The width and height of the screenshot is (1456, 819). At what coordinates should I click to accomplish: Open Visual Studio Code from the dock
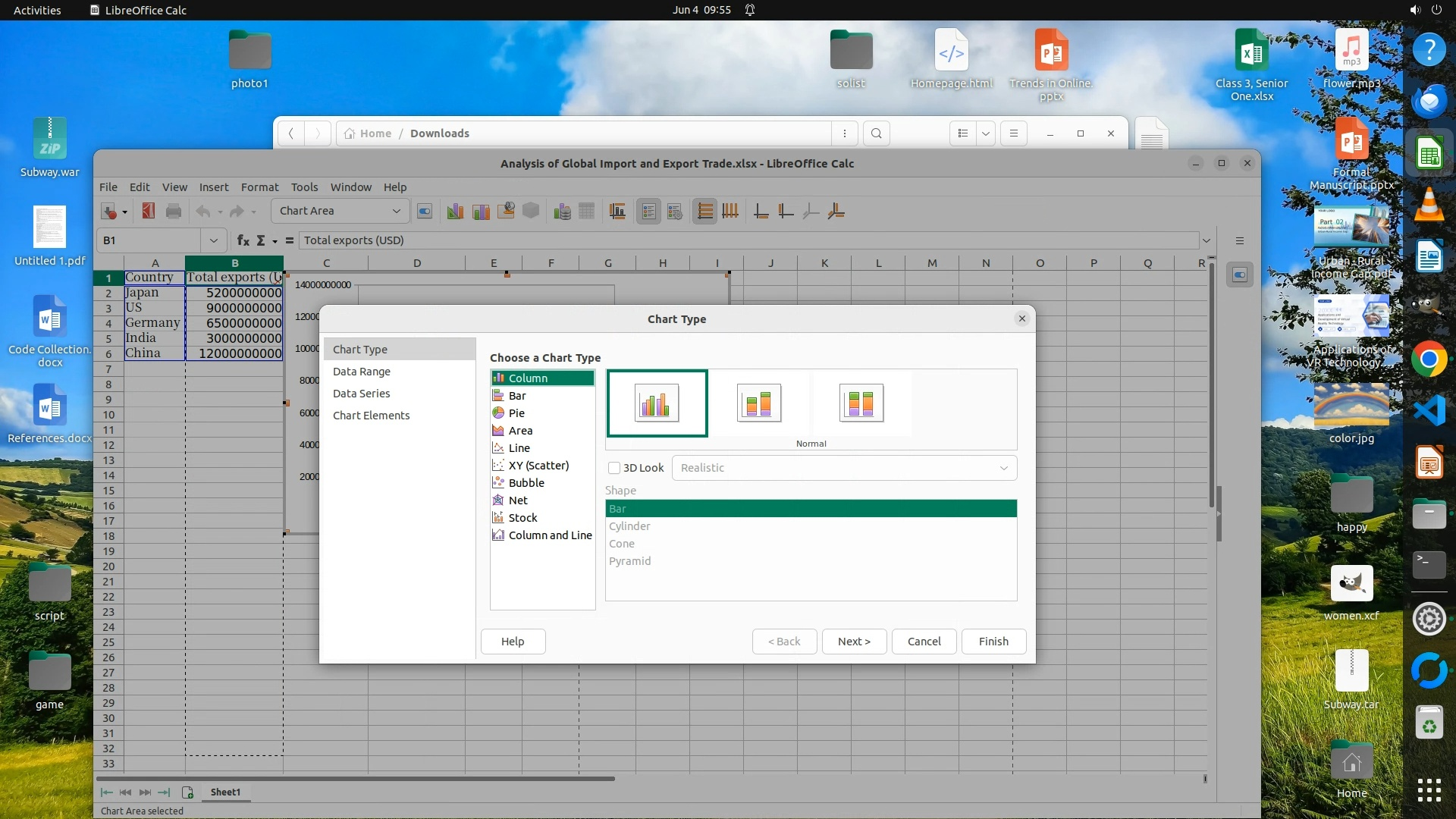[x=1429, y=411]
